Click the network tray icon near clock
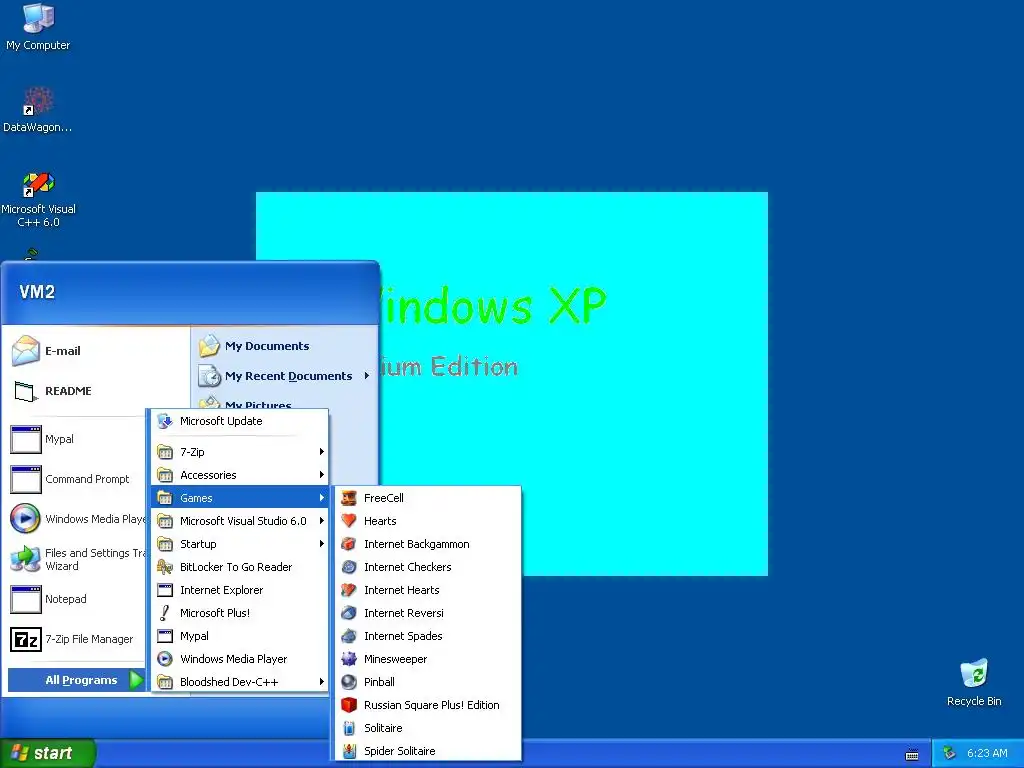Screen dimensions: 1024x768 pyautogui.click(x=950, y=753)
